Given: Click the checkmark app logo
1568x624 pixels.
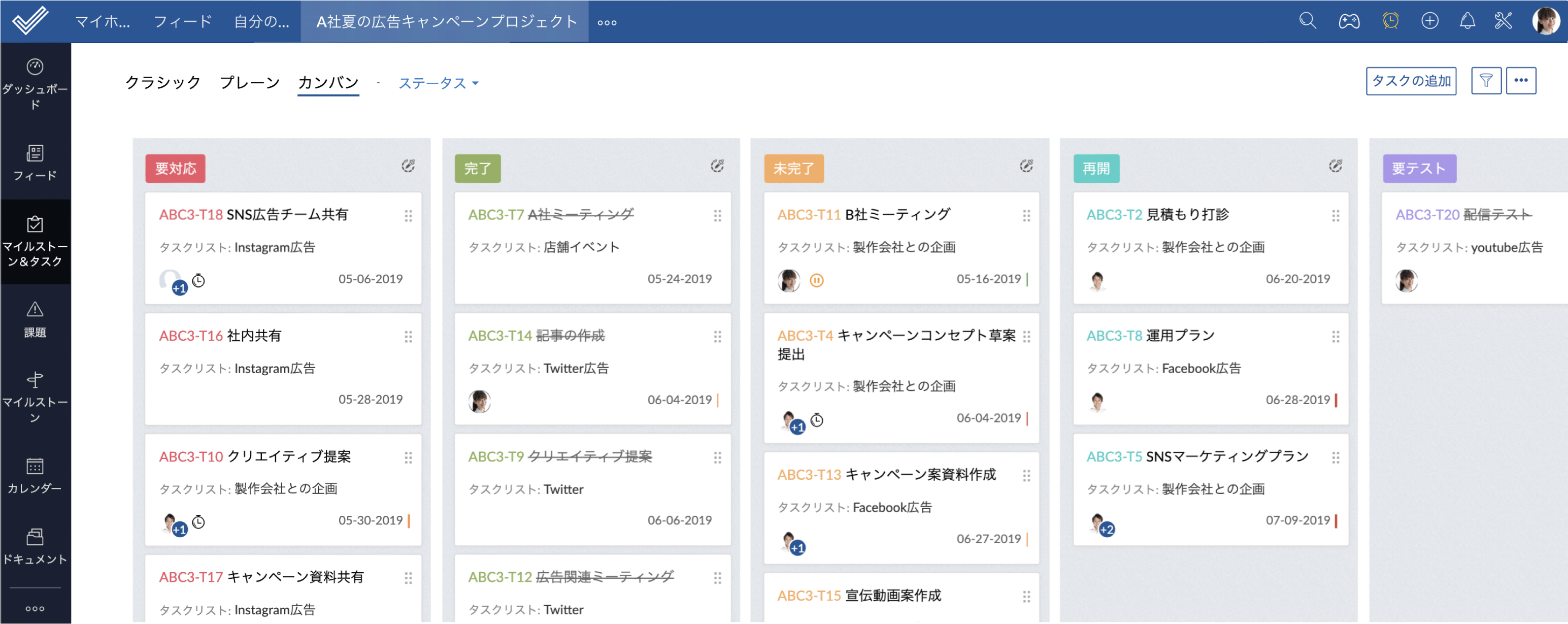Looking at the screenshot, I should 30,20.
